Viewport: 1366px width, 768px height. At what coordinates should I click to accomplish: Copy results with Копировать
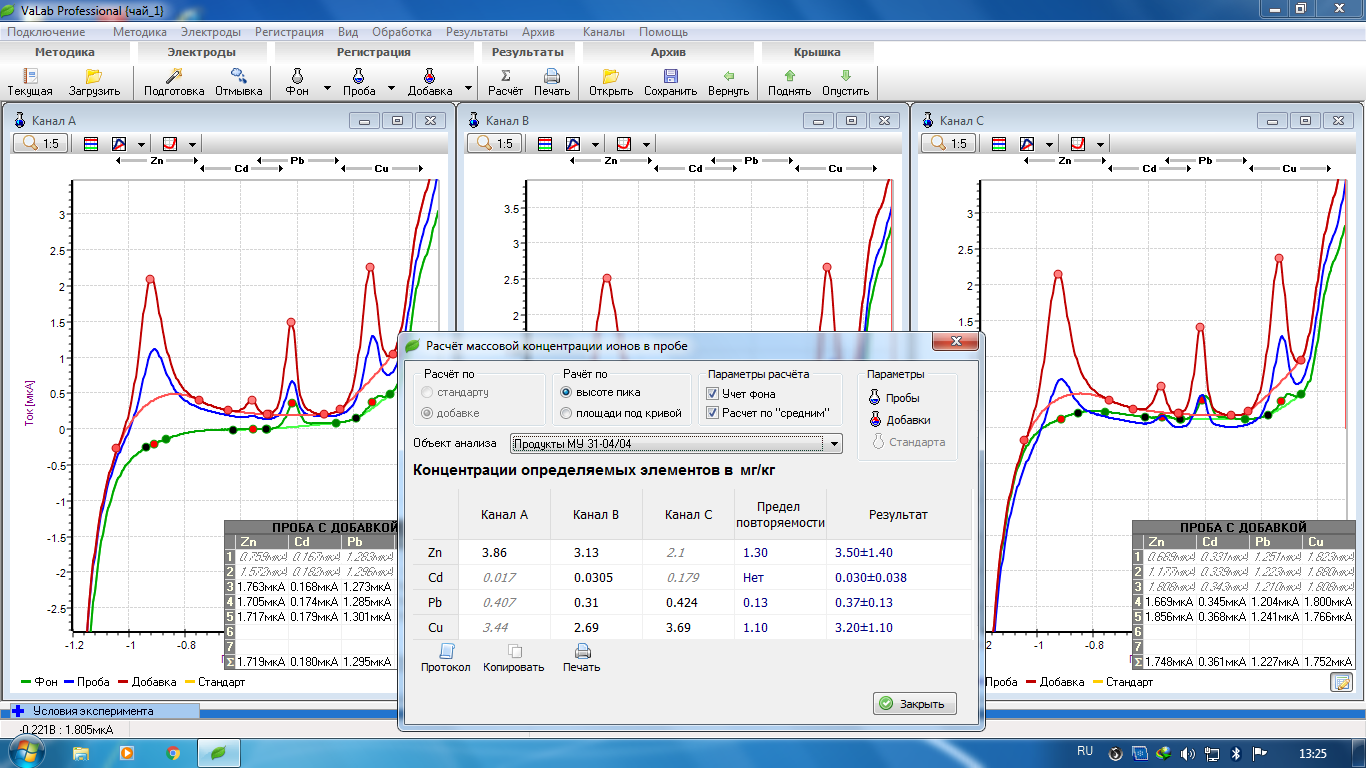point(514,658)
